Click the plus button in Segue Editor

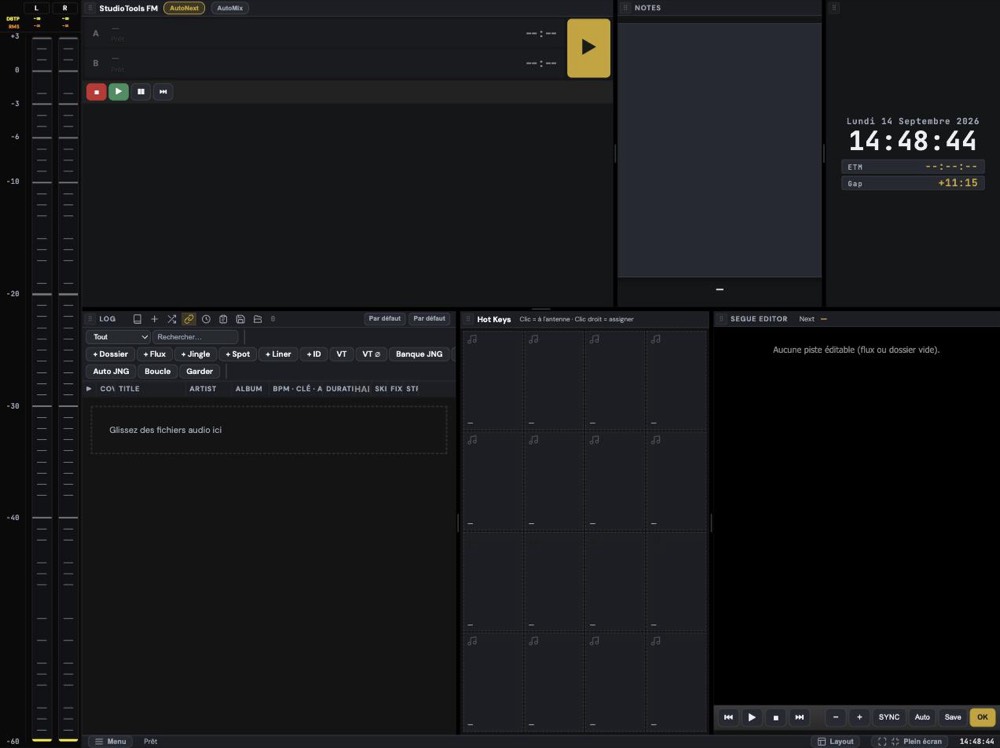click(x=859, y=717)
